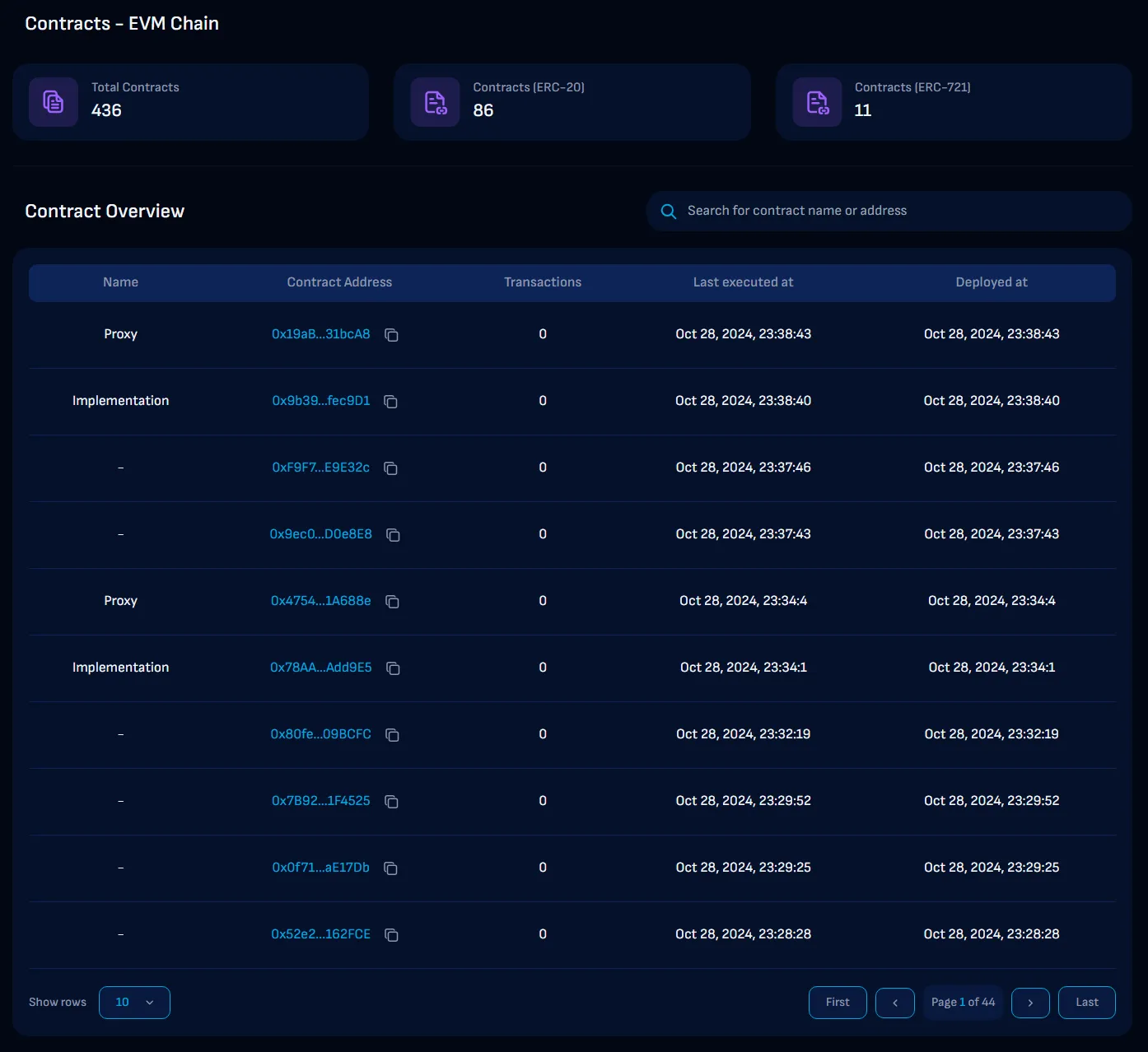Open contract address 0x52e2...162FCE
Viewport: 1148px width, 1052px height.
pyautogui.click(x=321, y=934)
